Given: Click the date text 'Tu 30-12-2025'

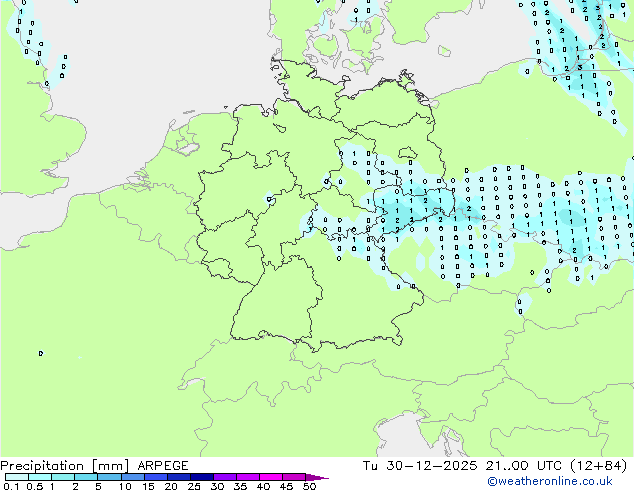Looking at the screenshot, I should [420, 466].
